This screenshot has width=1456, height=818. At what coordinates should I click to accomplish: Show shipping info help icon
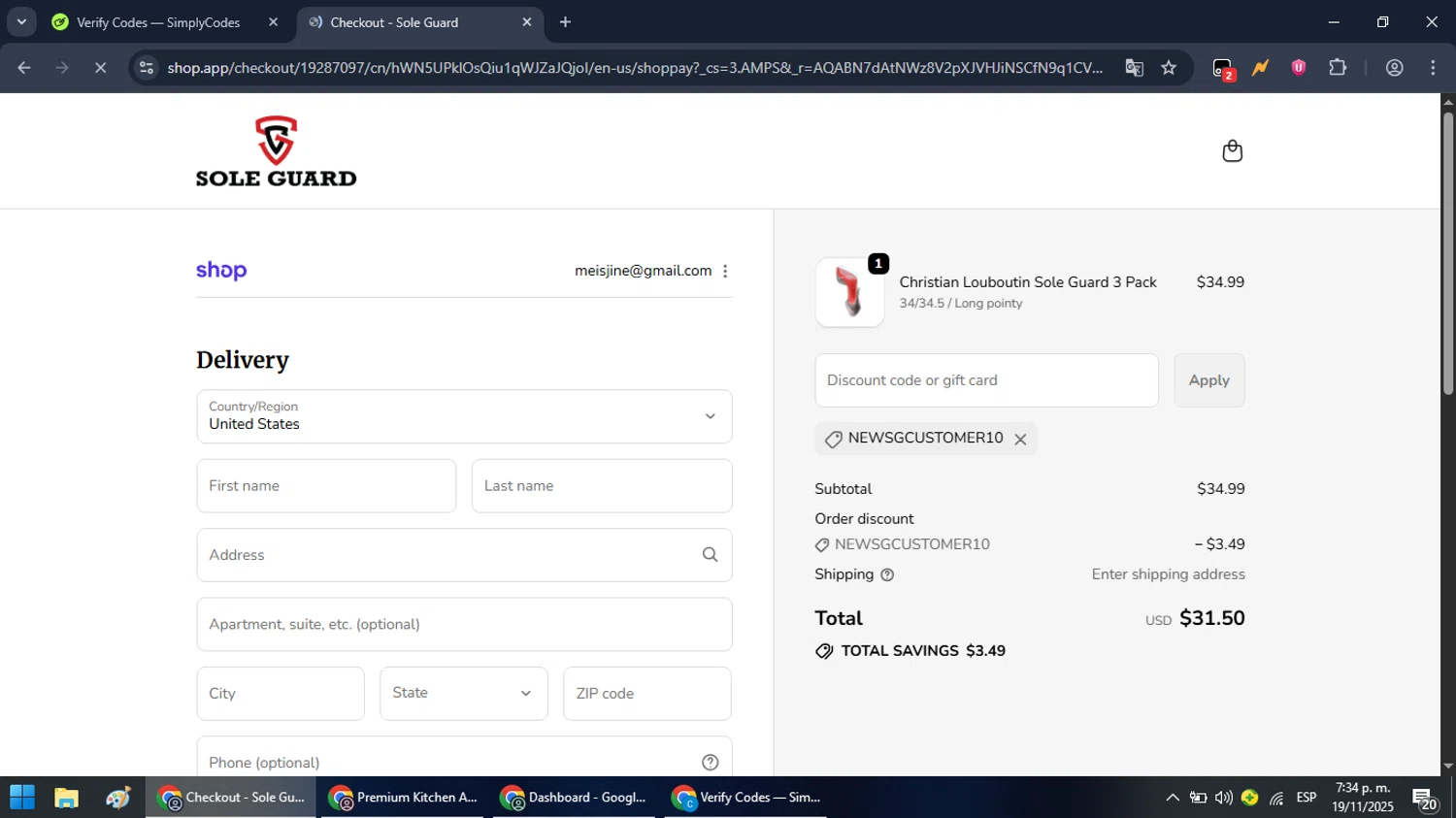click(887, 574)
